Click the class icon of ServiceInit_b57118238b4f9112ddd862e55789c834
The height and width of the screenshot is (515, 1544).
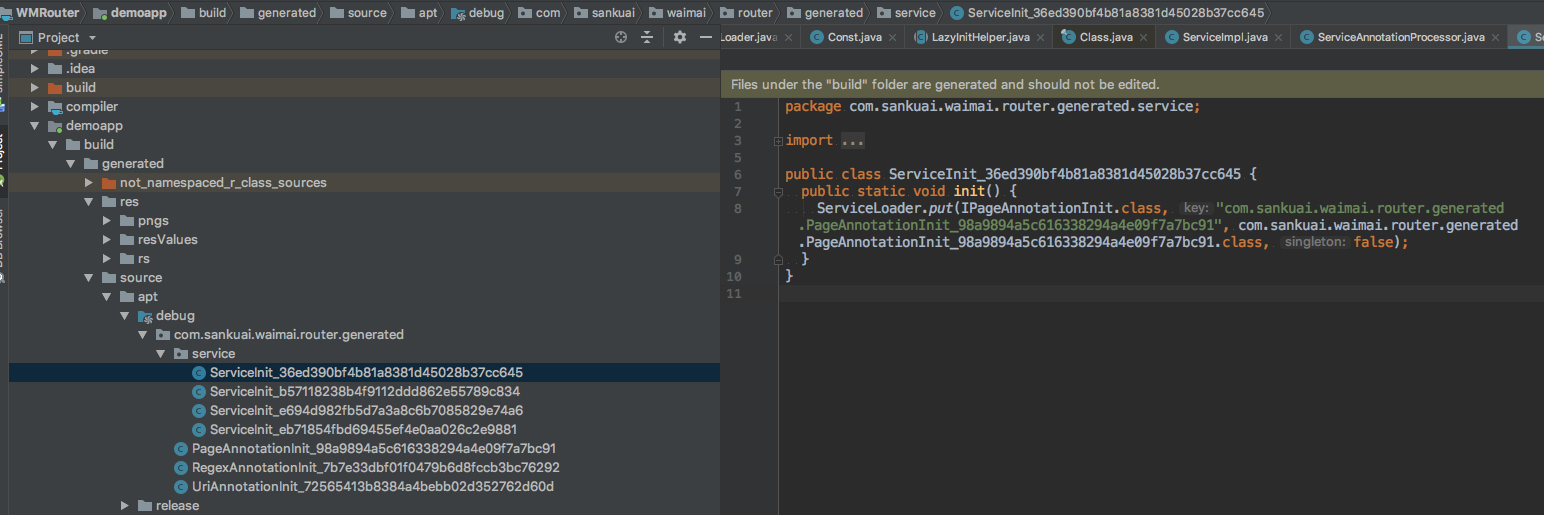(x=199, y=391)
